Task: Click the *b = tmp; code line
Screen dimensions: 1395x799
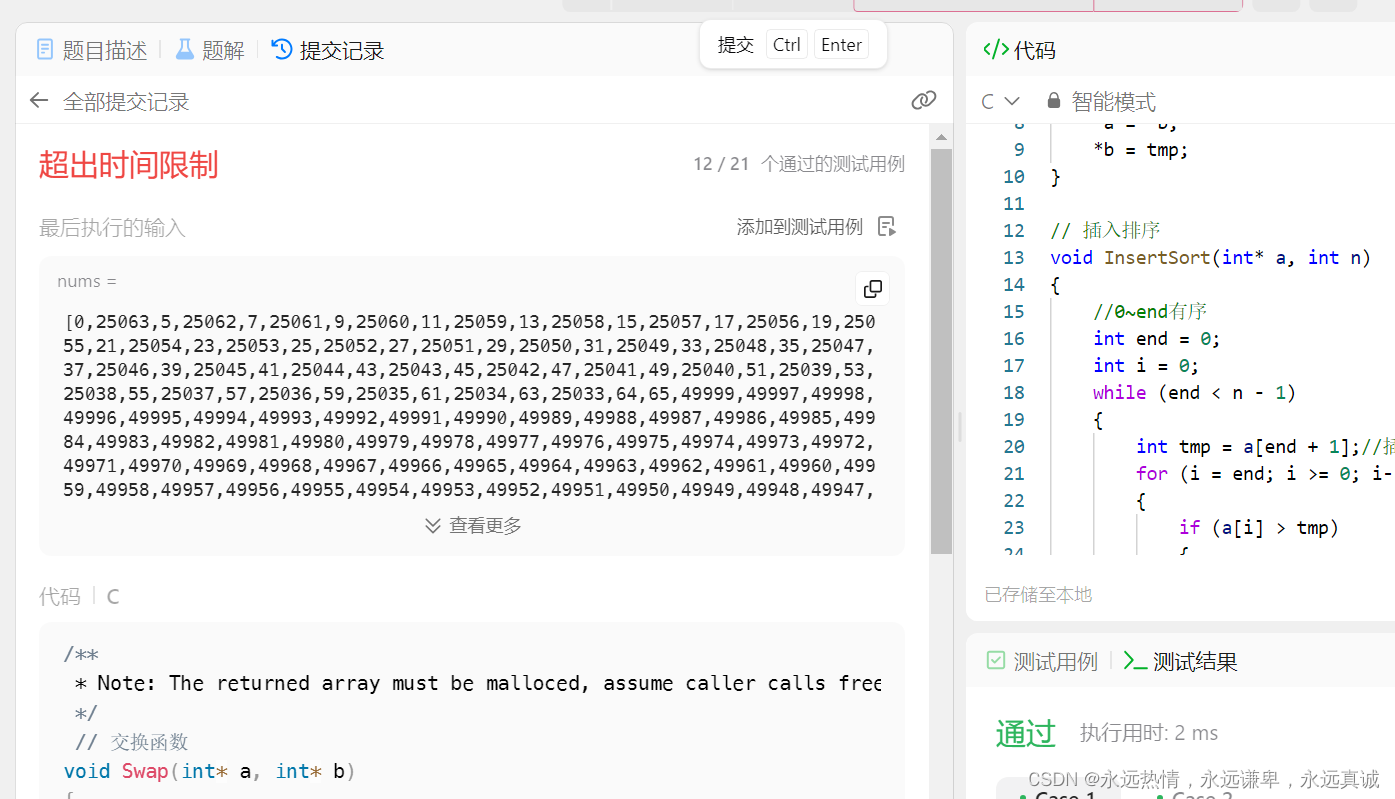Action: click(1141, 149)
